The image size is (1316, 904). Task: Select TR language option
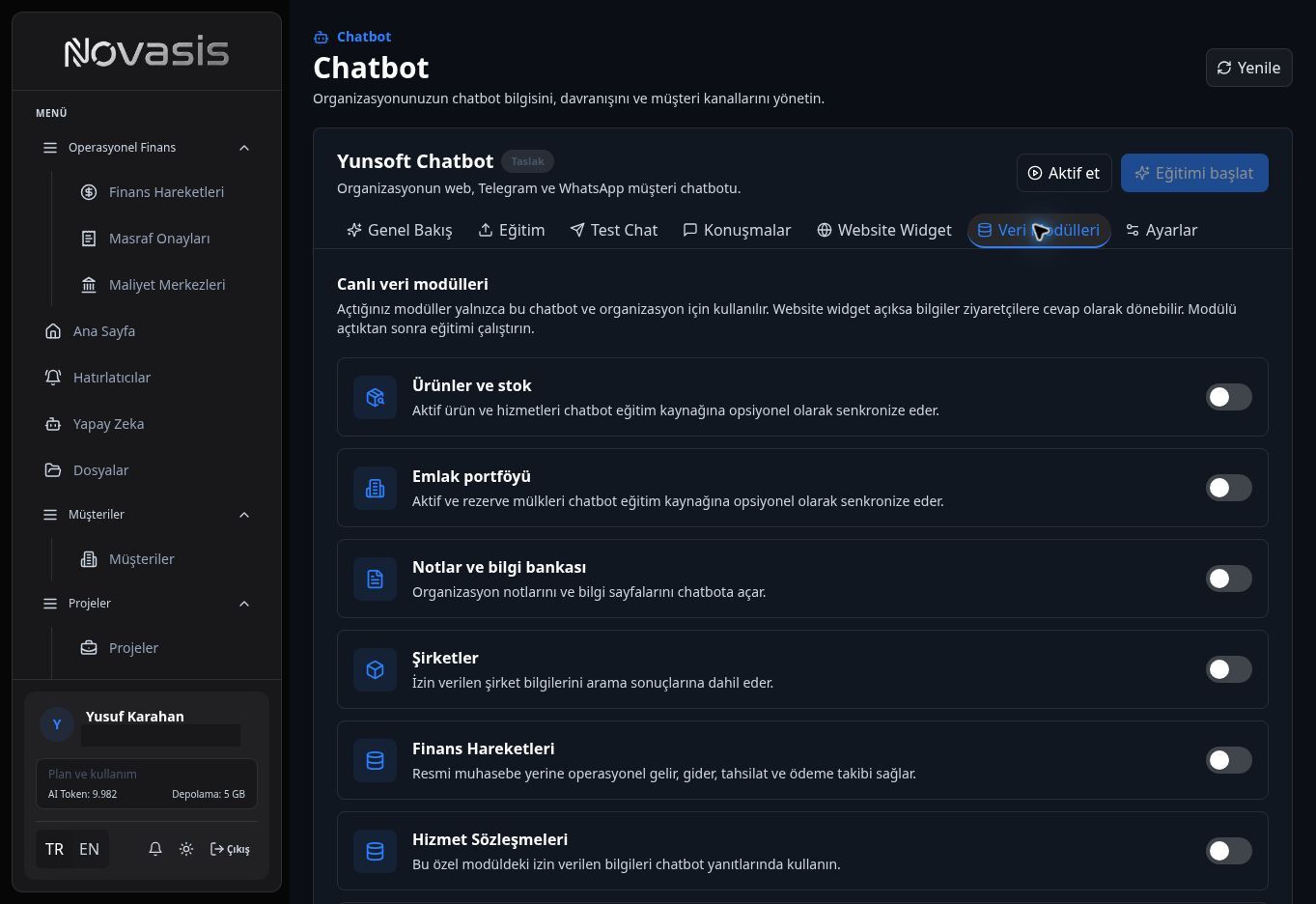point(55,849)
